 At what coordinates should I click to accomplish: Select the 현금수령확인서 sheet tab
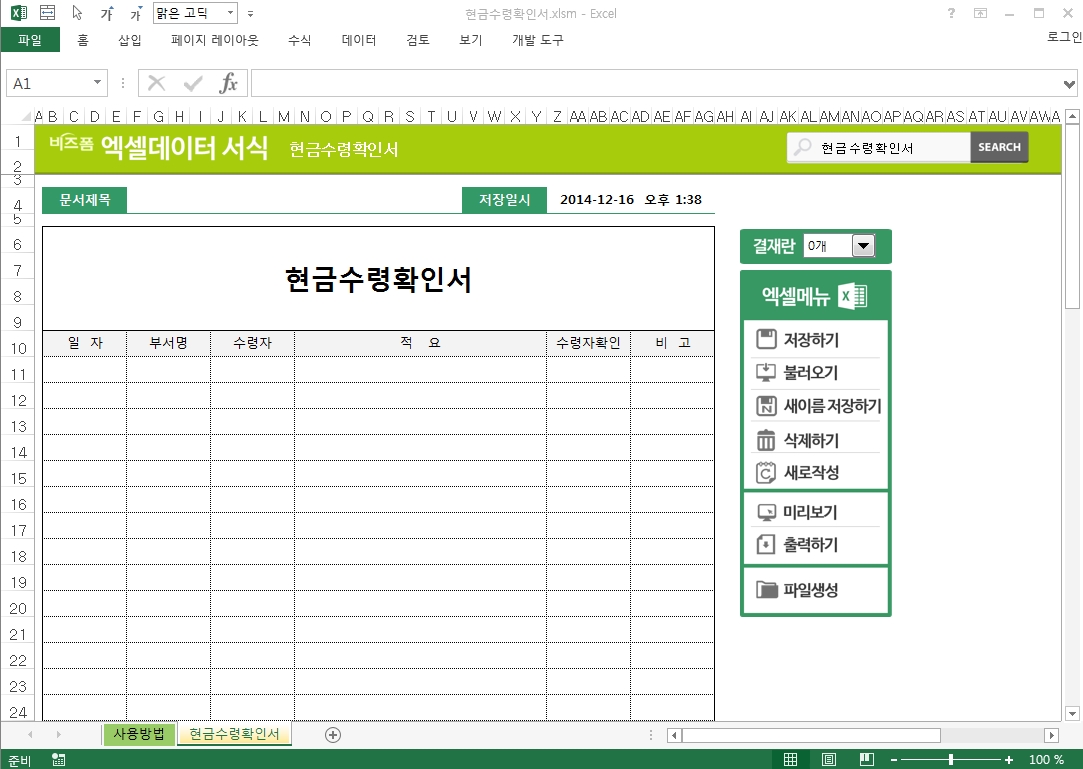tap(234, 734)
